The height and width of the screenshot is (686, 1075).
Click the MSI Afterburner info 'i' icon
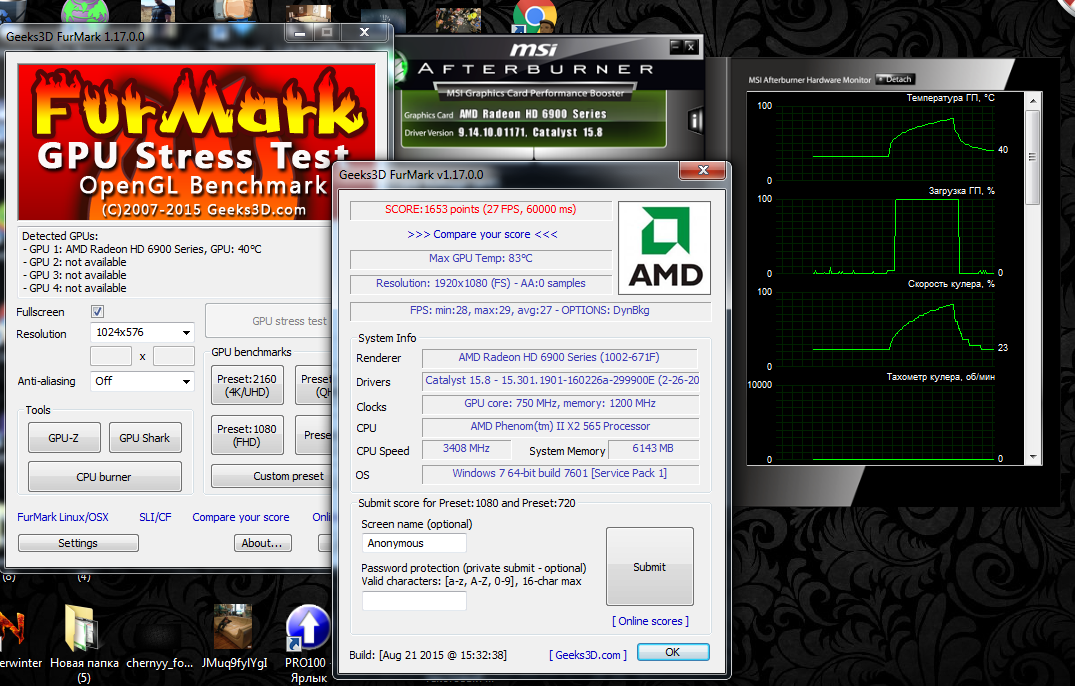point(695,121)
